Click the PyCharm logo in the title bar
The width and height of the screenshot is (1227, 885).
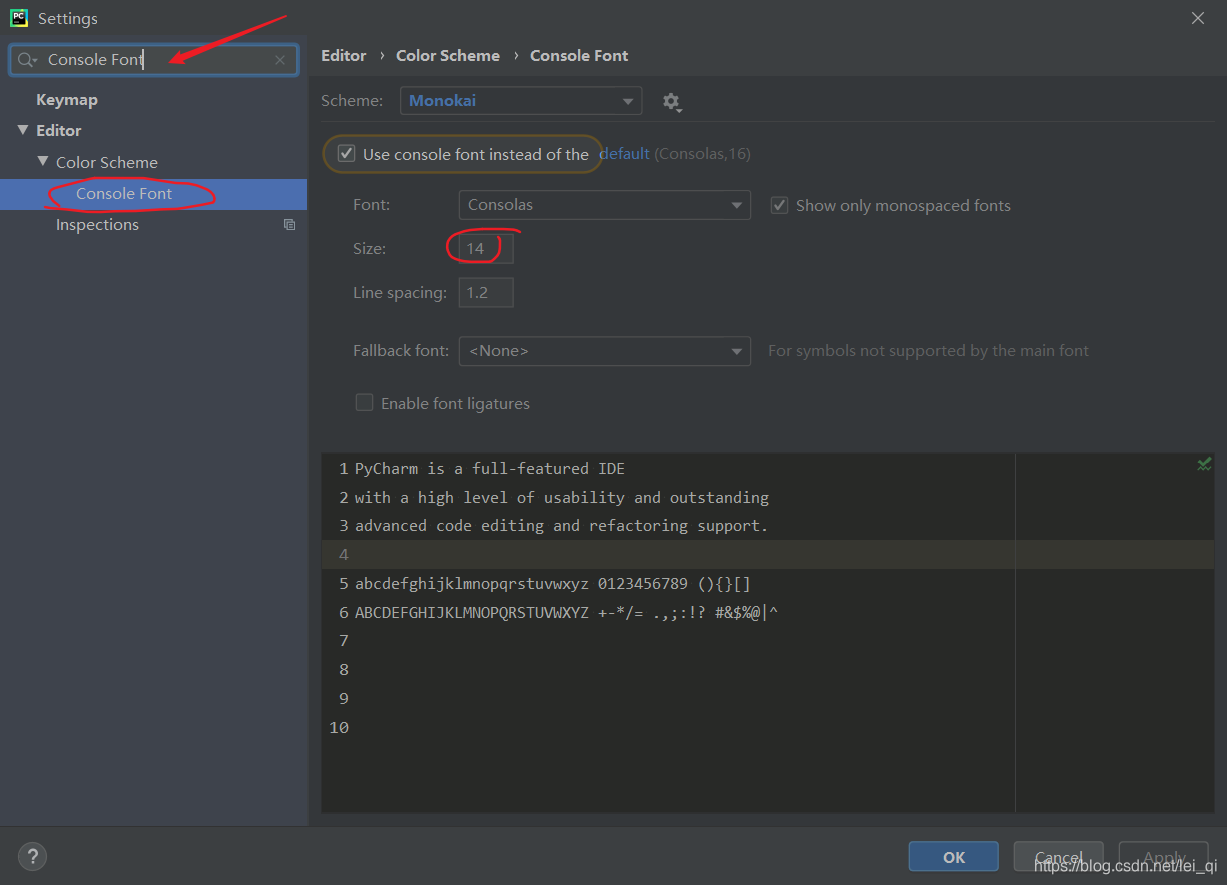point(18,18)
